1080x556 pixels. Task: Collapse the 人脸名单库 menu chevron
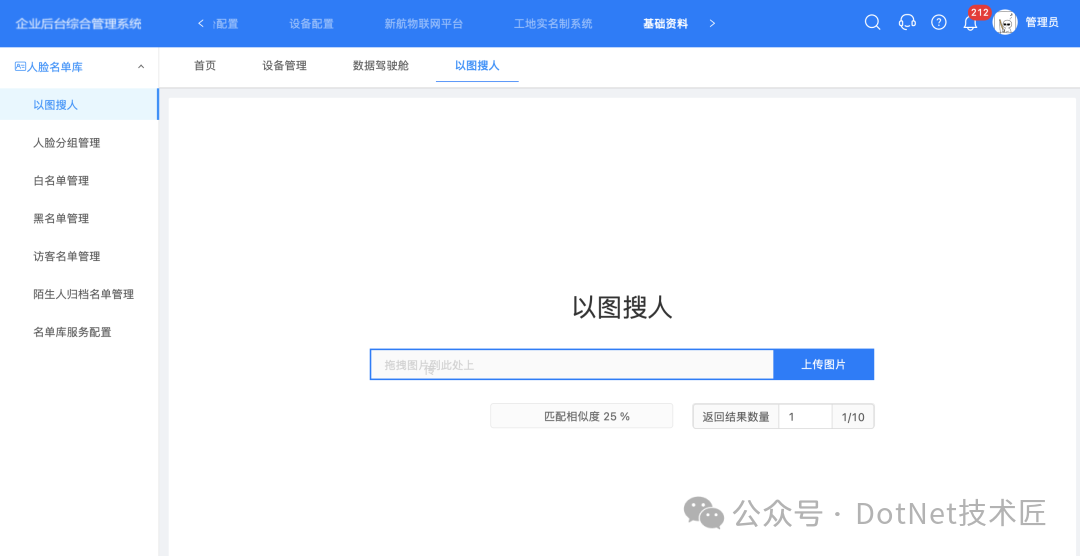click(141, 67)
